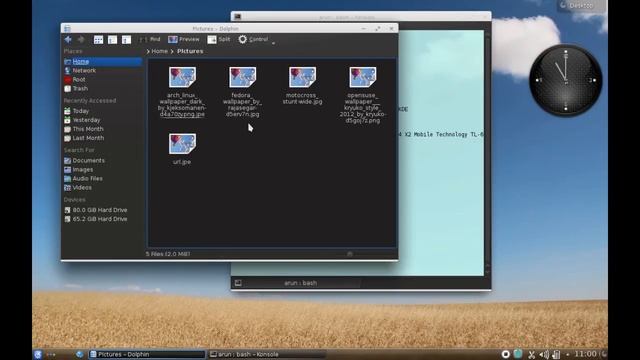Click the pager icon in the panel
The image size is (640, 360).
tap(51, 354)
